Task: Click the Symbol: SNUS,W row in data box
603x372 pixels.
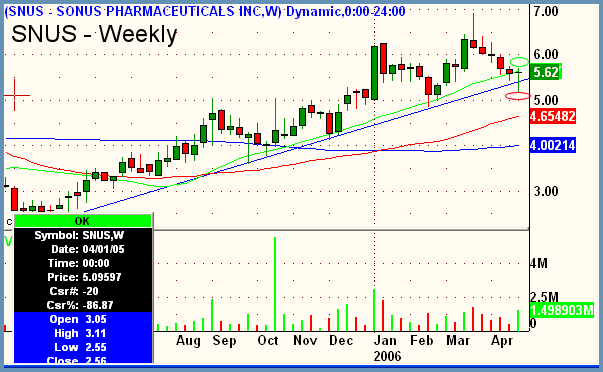Action: [83, 235]
